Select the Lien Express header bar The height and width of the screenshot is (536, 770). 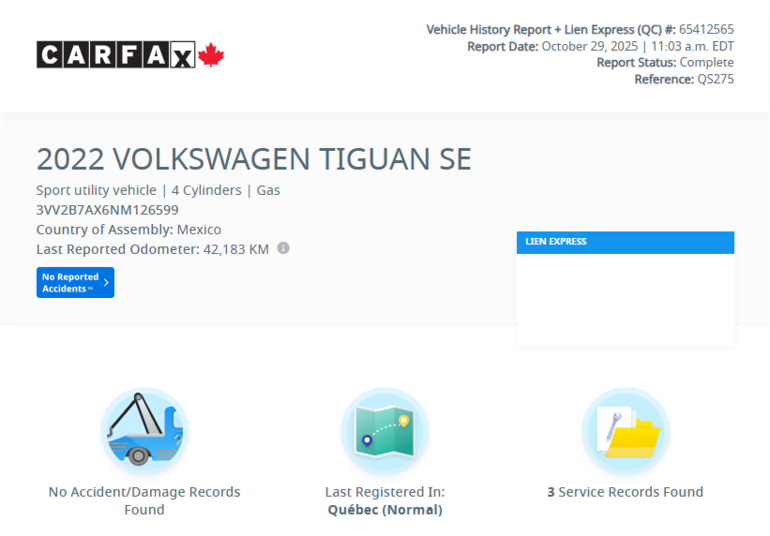pyautogui.click(x=625, y=242)
